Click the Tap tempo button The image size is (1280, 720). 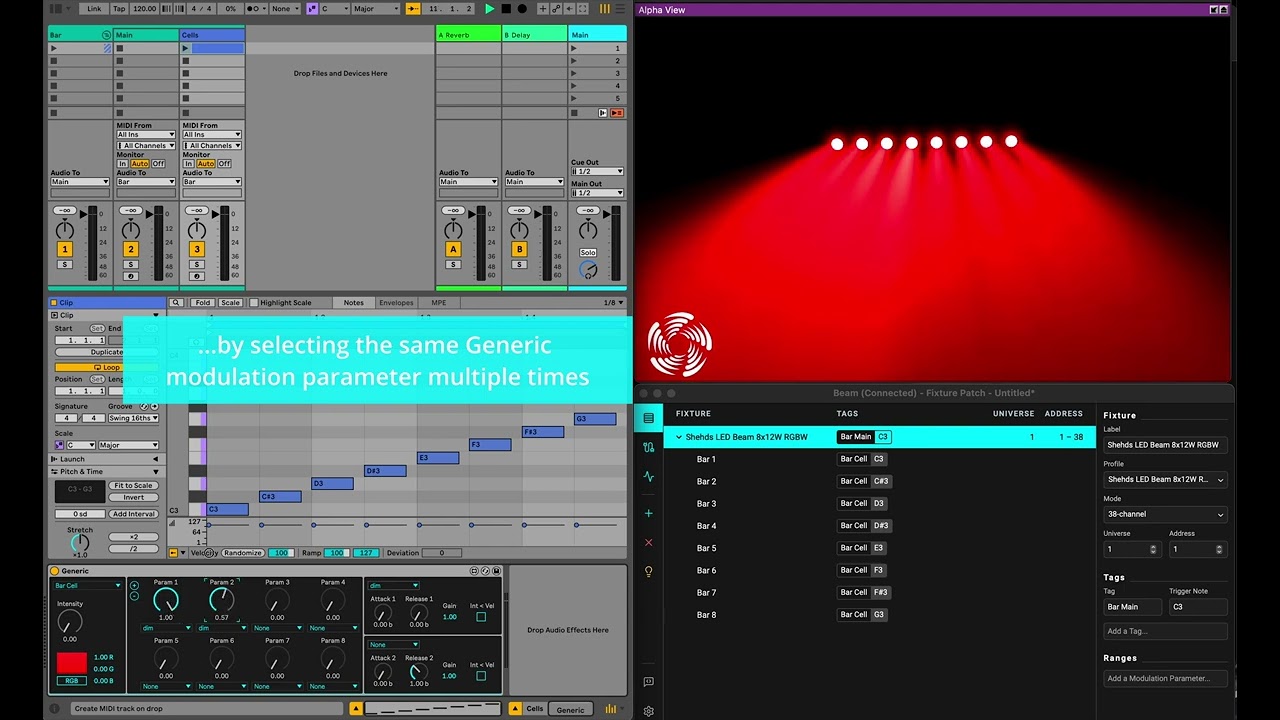[x=119, y=9]
